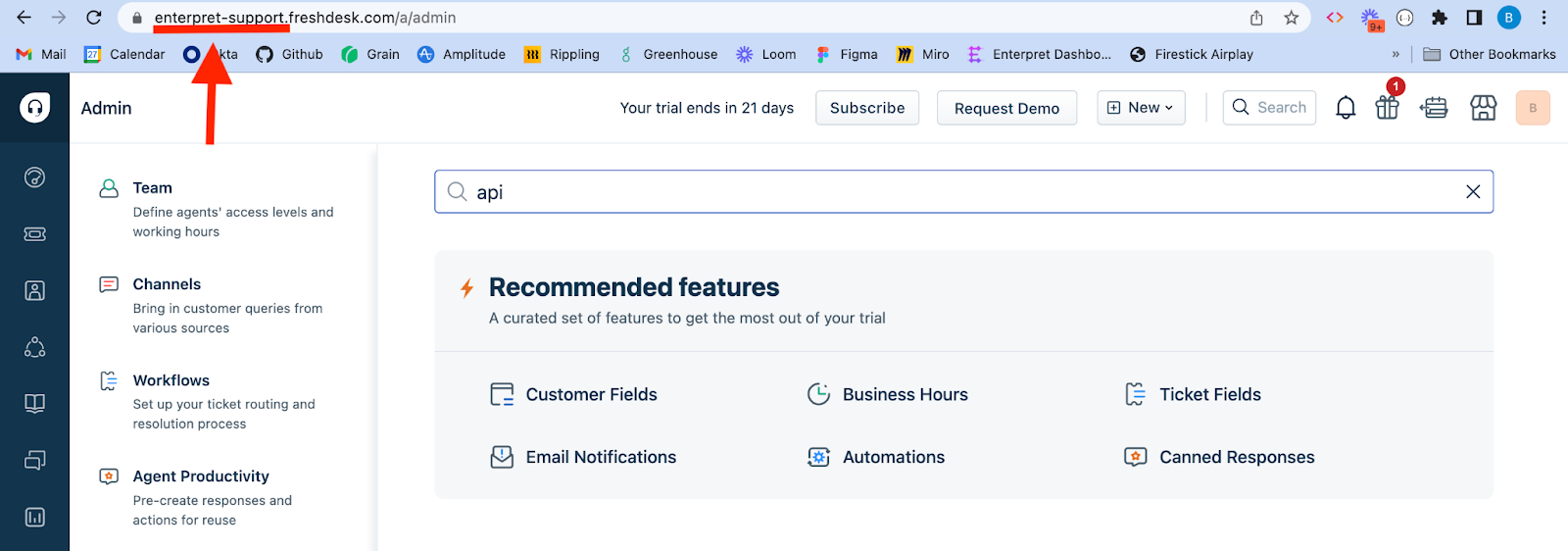Viewport: 1568px width, 551px height.
Task: Open the knowledge base book icon
Action: click(34, 404)
